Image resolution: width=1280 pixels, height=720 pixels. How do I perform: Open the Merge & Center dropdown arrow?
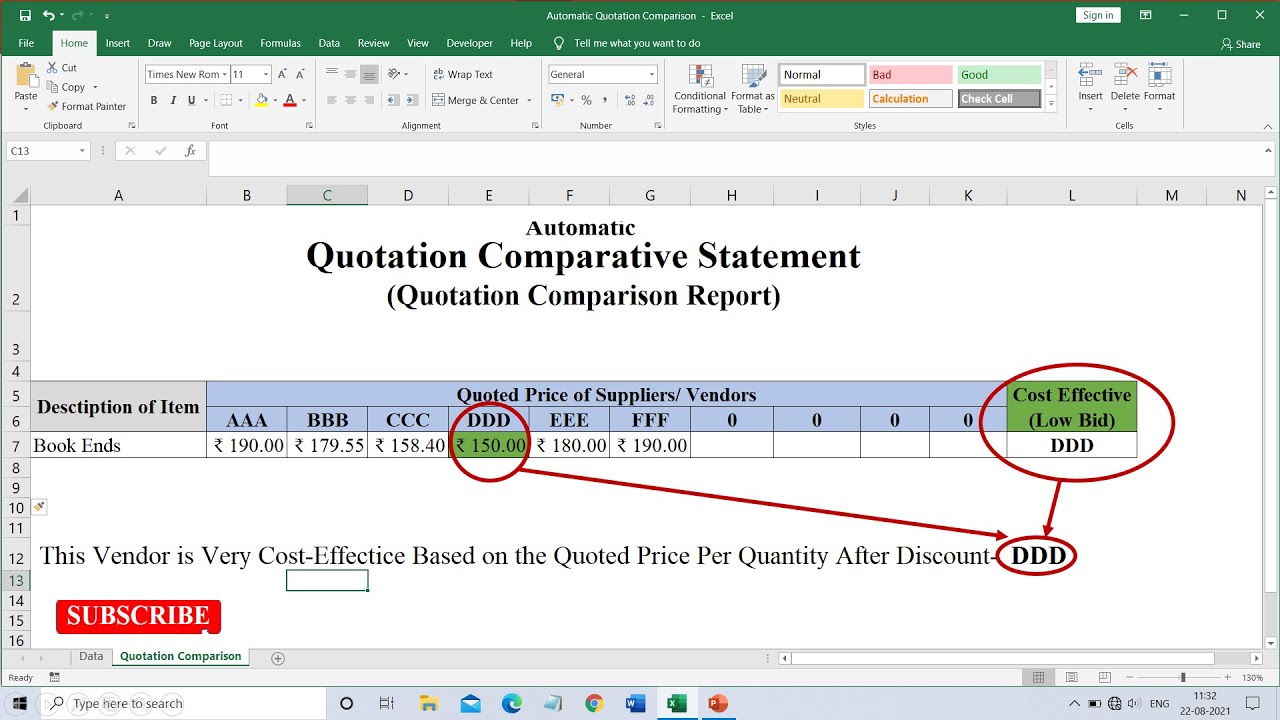529,100
